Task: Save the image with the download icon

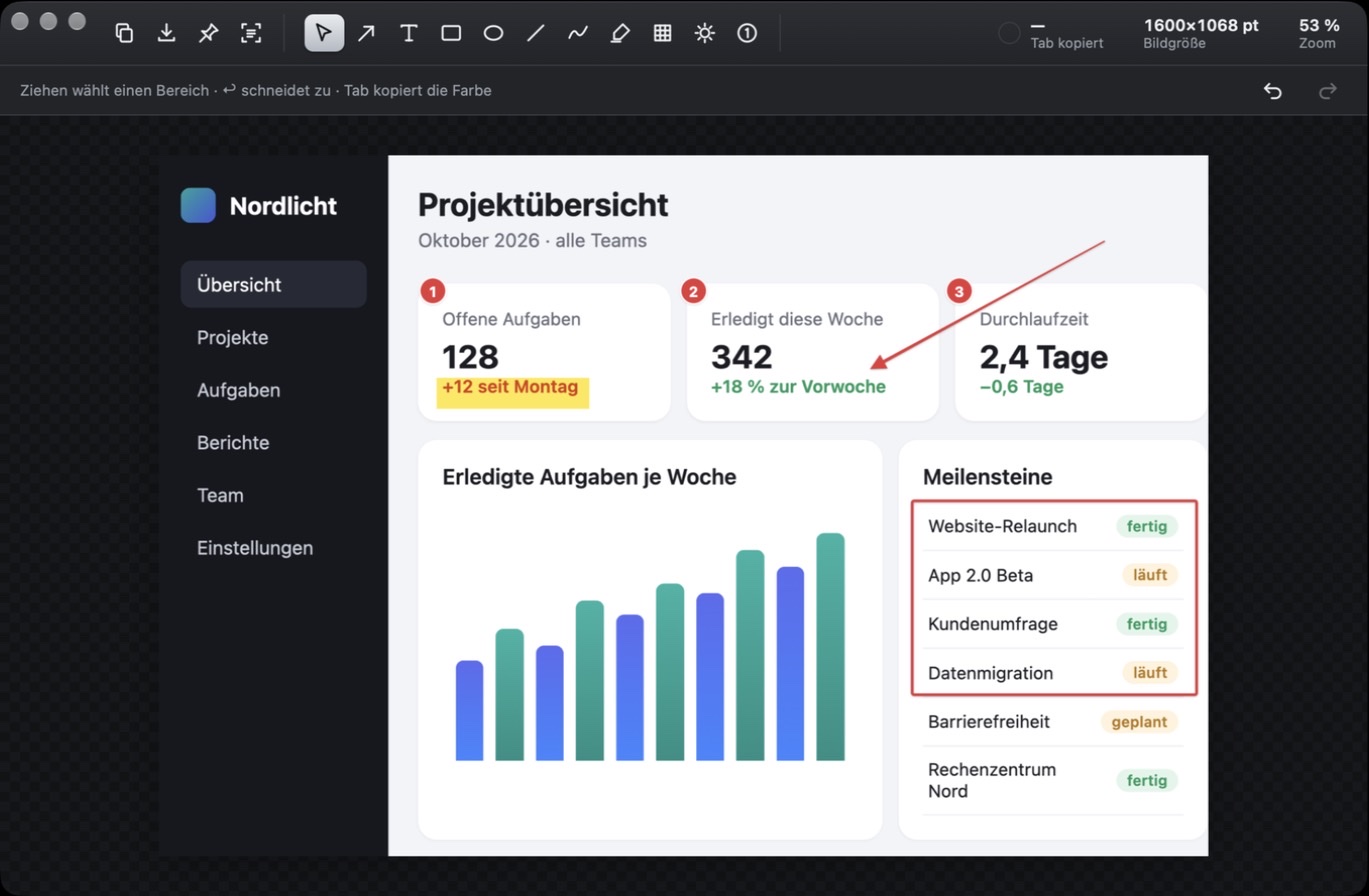Action: point(166,33)
